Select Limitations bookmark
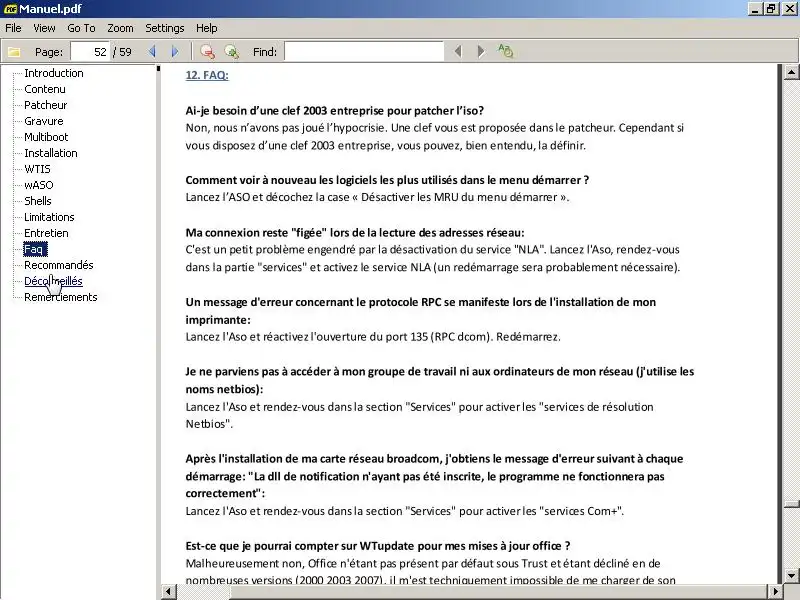This screenshot has height=600, width=800. (x=49, y=217)
